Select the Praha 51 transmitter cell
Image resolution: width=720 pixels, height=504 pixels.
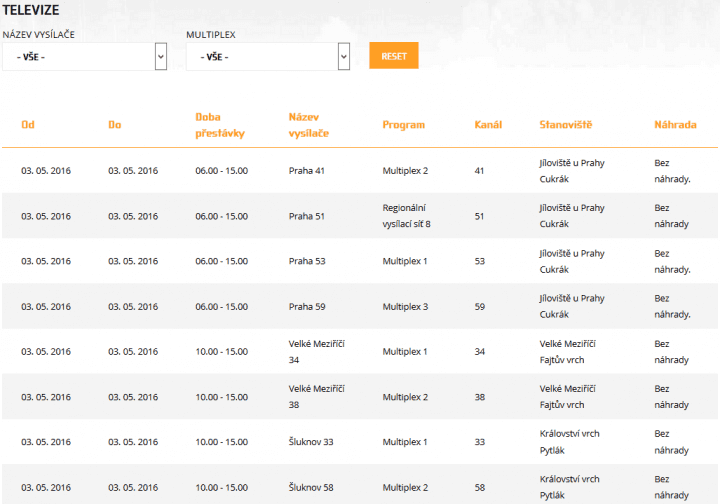tap(307, 216)
